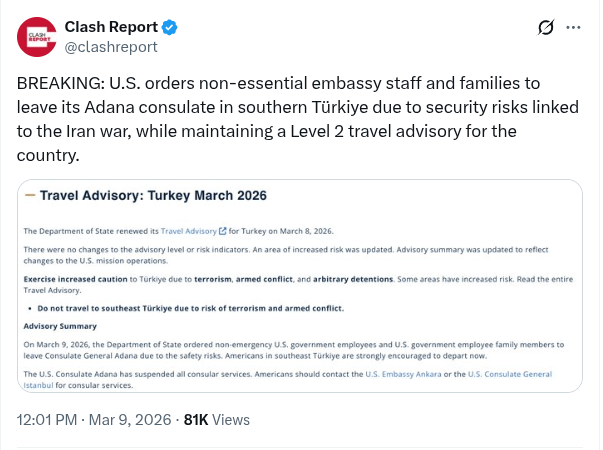Screen dimensions: 603x450
Task: Click the Do not travel bullet point
Action: [x=190, y=308]
